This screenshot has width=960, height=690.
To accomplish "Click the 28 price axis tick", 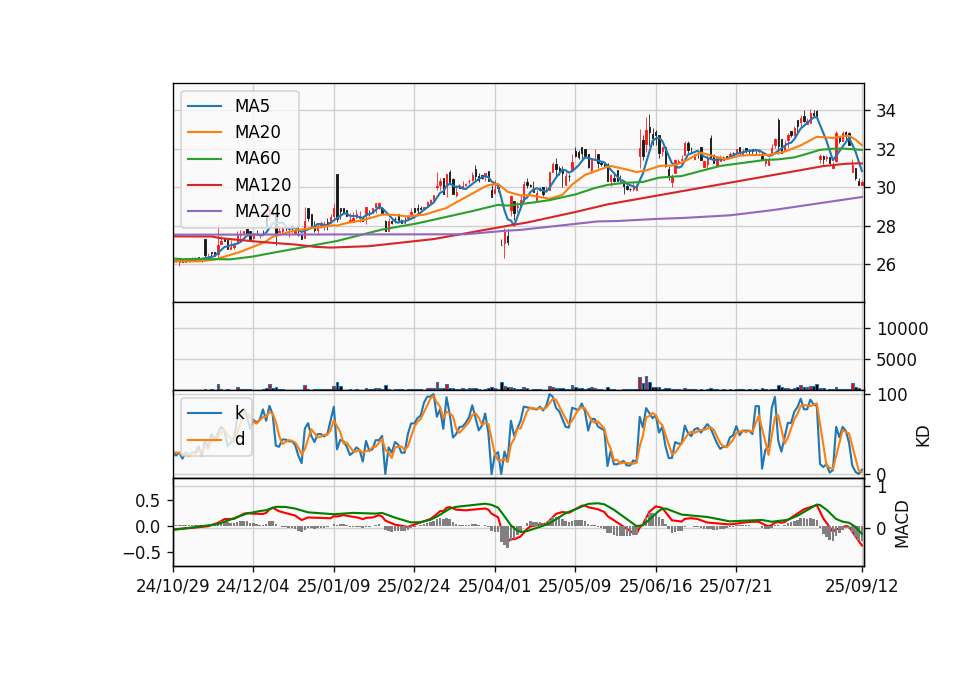I will point(886,227).
